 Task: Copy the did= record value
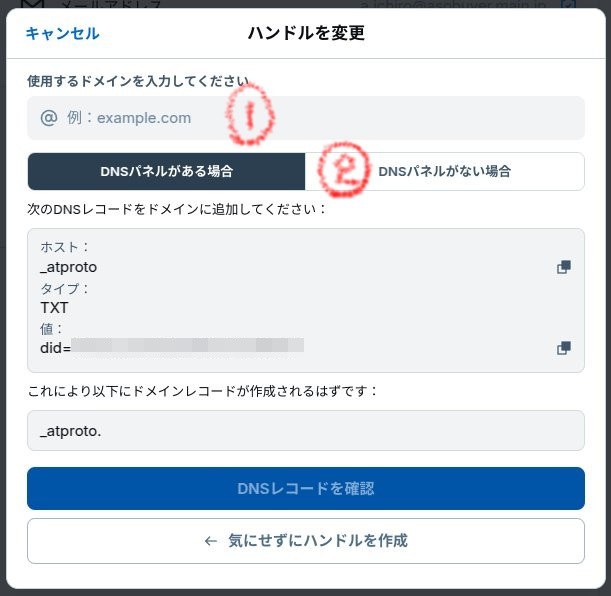pyautogui.click(x=563, y=348)
